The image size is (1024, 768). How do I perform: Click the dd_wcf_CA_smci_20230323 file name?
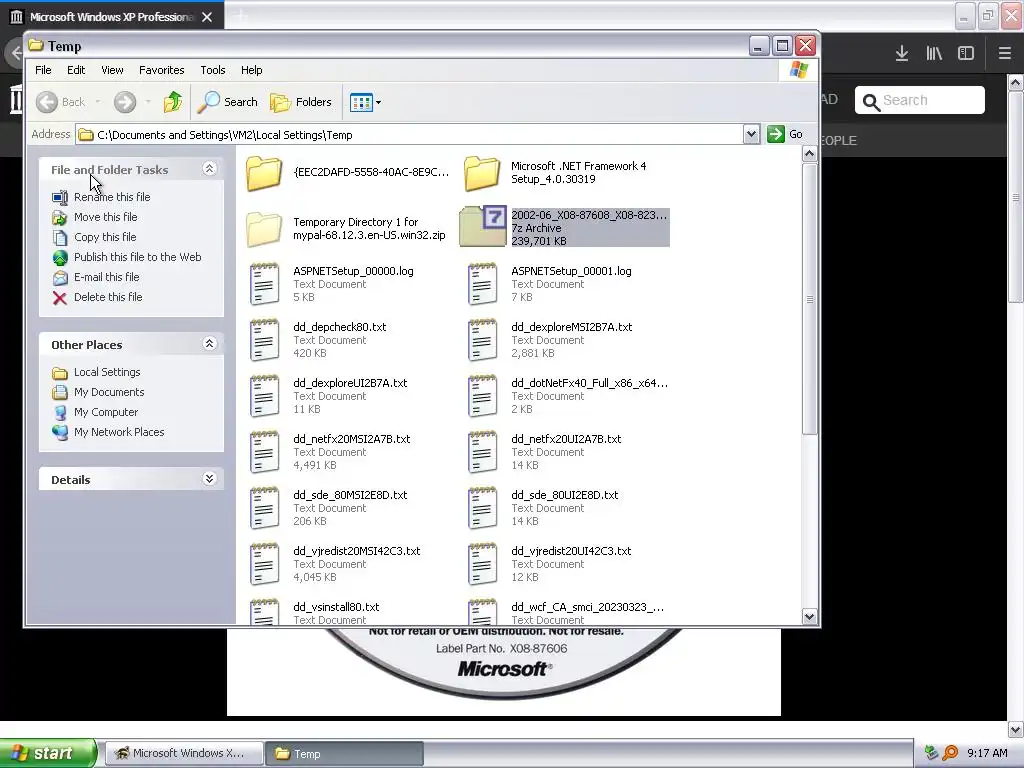click(x=588, y=607)
